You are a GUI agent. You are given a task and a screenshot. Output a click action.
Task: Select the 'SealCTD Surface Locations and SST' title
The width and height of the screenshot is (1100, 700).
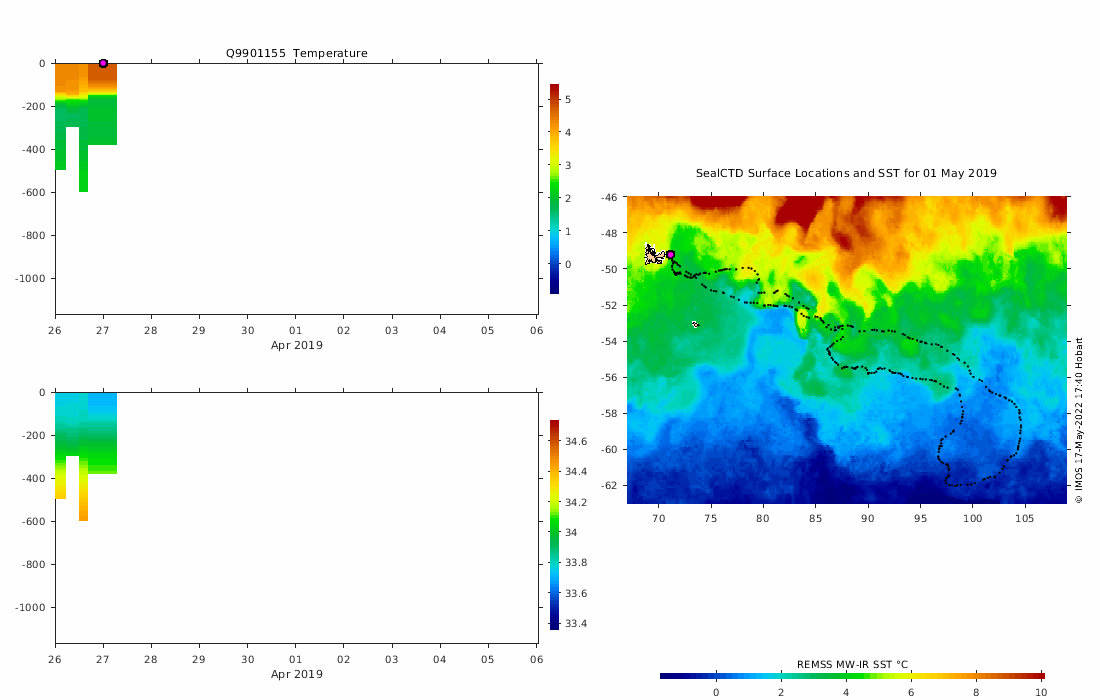coord(846,173)
